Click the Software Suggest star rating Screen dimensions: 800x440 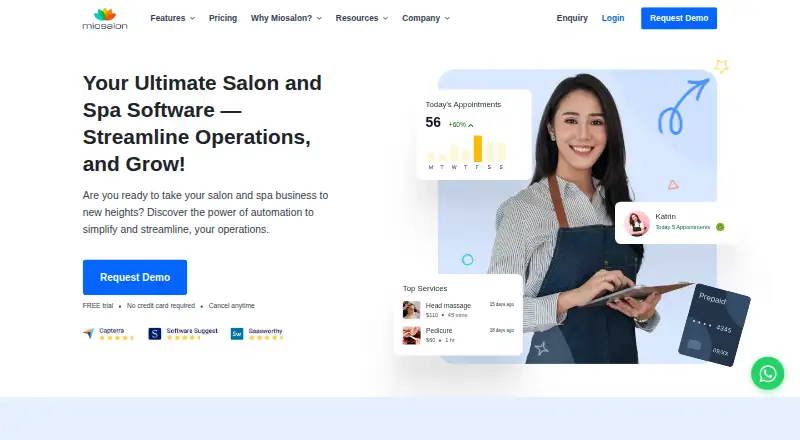coord(184,338)
